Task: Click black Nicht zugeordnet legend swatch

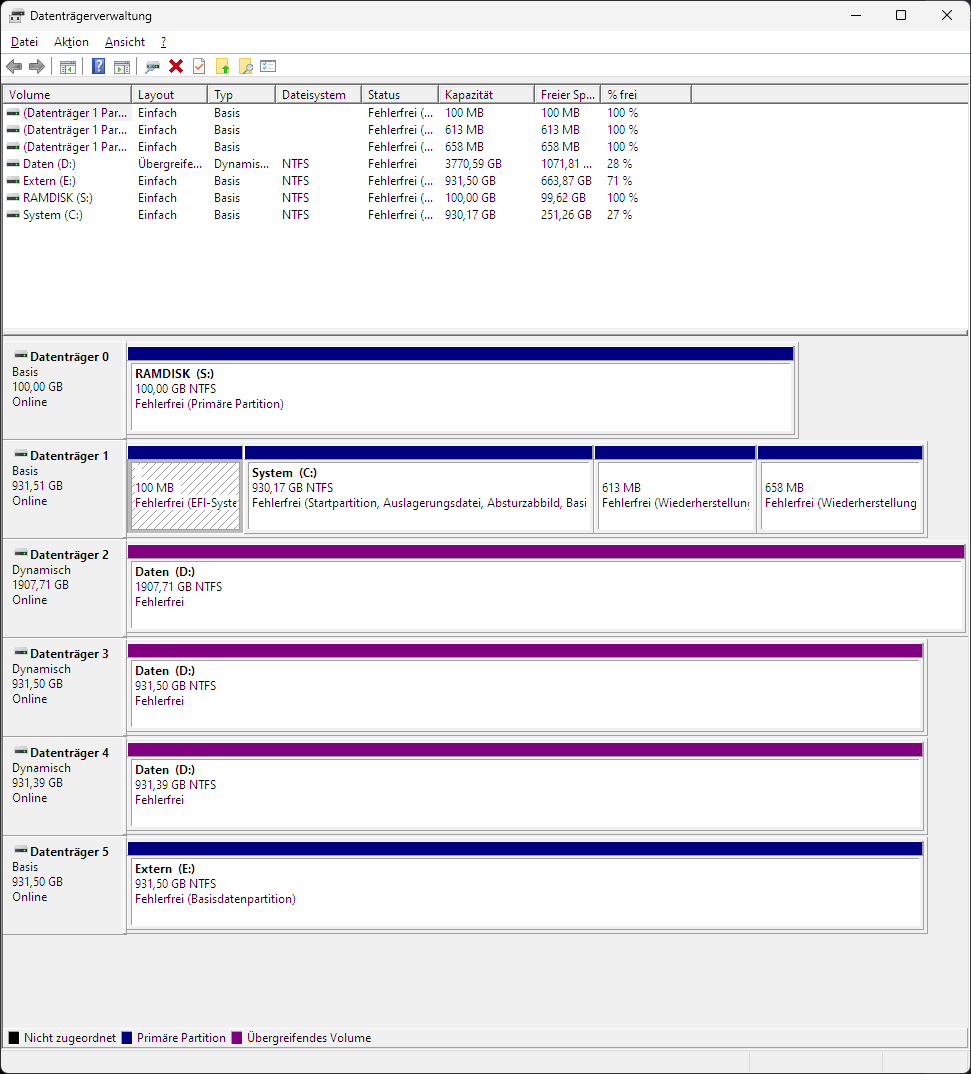Action: tap(14, 1038)
